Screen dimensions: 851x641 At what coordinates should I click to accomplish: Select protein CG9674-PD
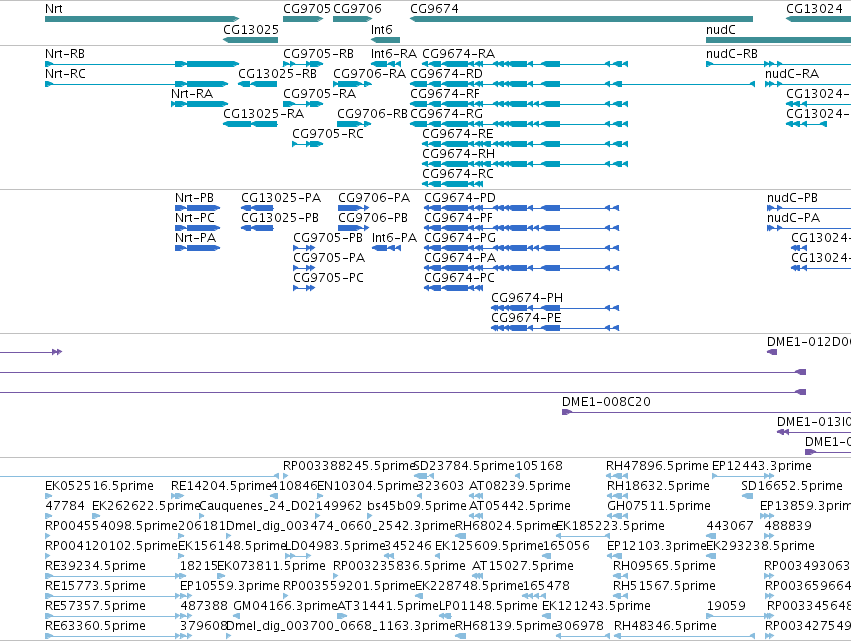[460, 198]
